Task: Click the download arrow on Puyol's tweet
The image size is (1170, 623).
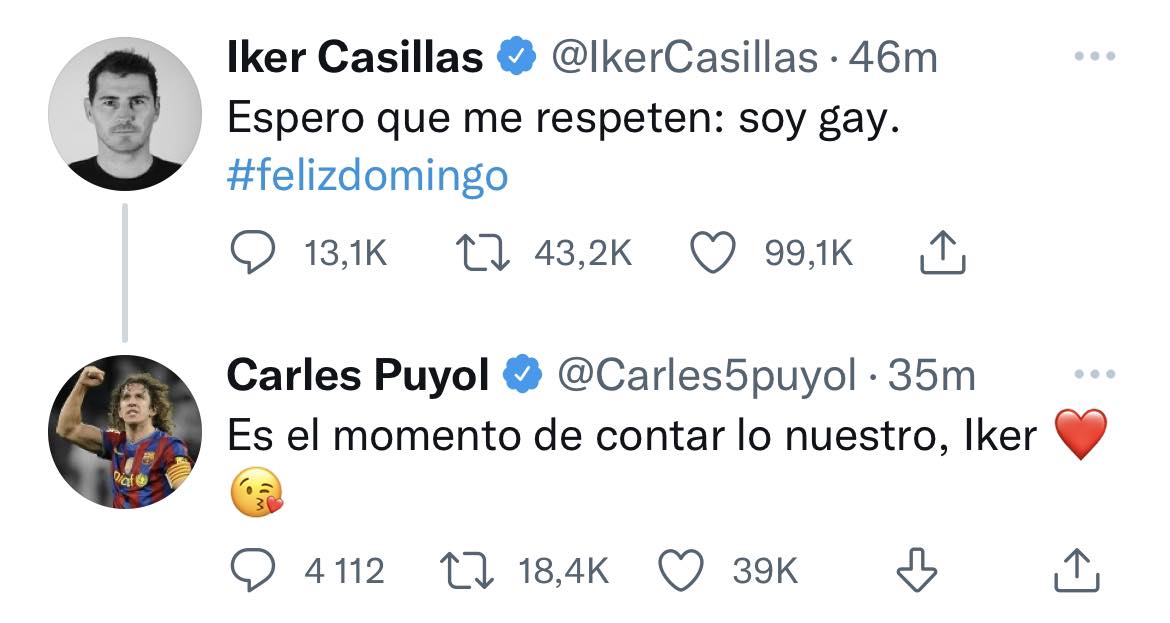Action: [x=916, y=571]
